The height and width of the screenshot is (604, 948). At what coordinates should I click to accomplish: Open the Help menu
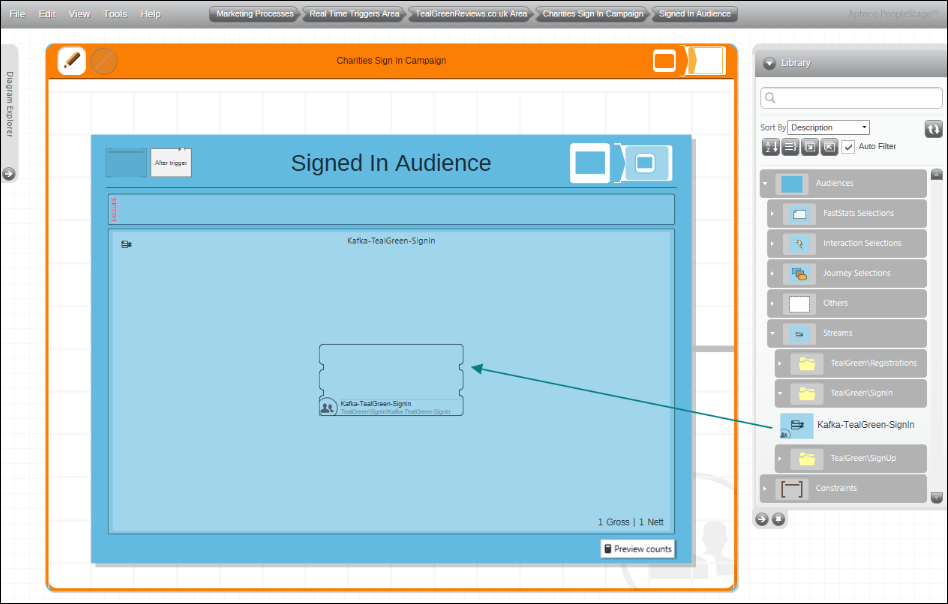151,13
